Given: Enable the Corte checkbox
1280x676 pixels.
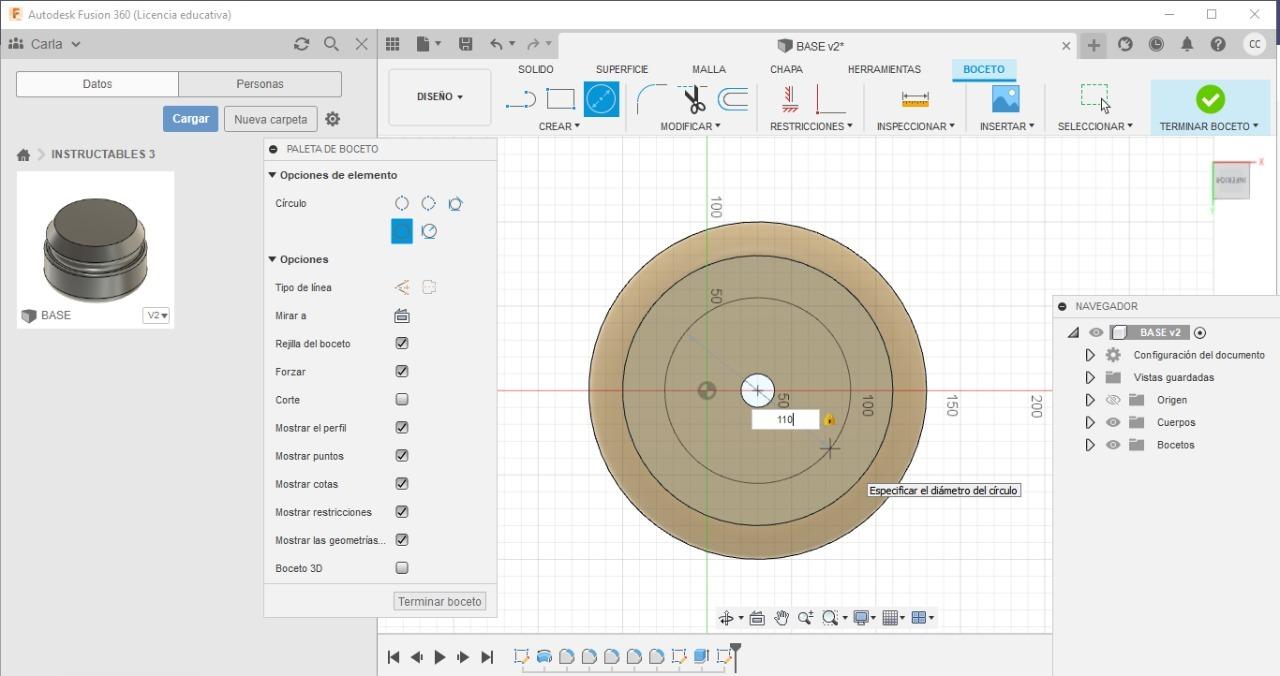Looking at the screenshot, I should (x=402, y=399).
